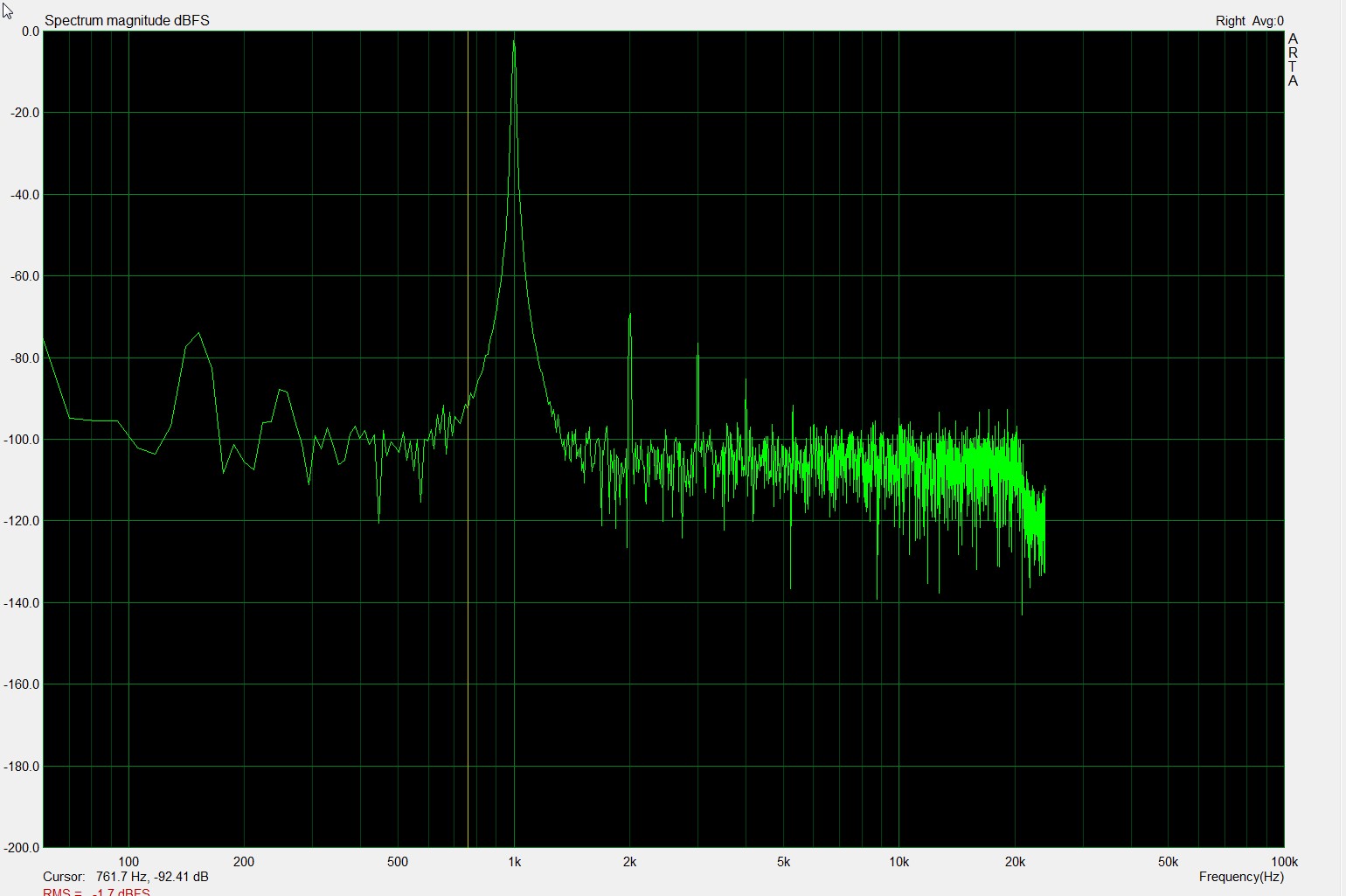Click the 10k x-axis label
Screen dimensions: 1346x896
(898, 861)
